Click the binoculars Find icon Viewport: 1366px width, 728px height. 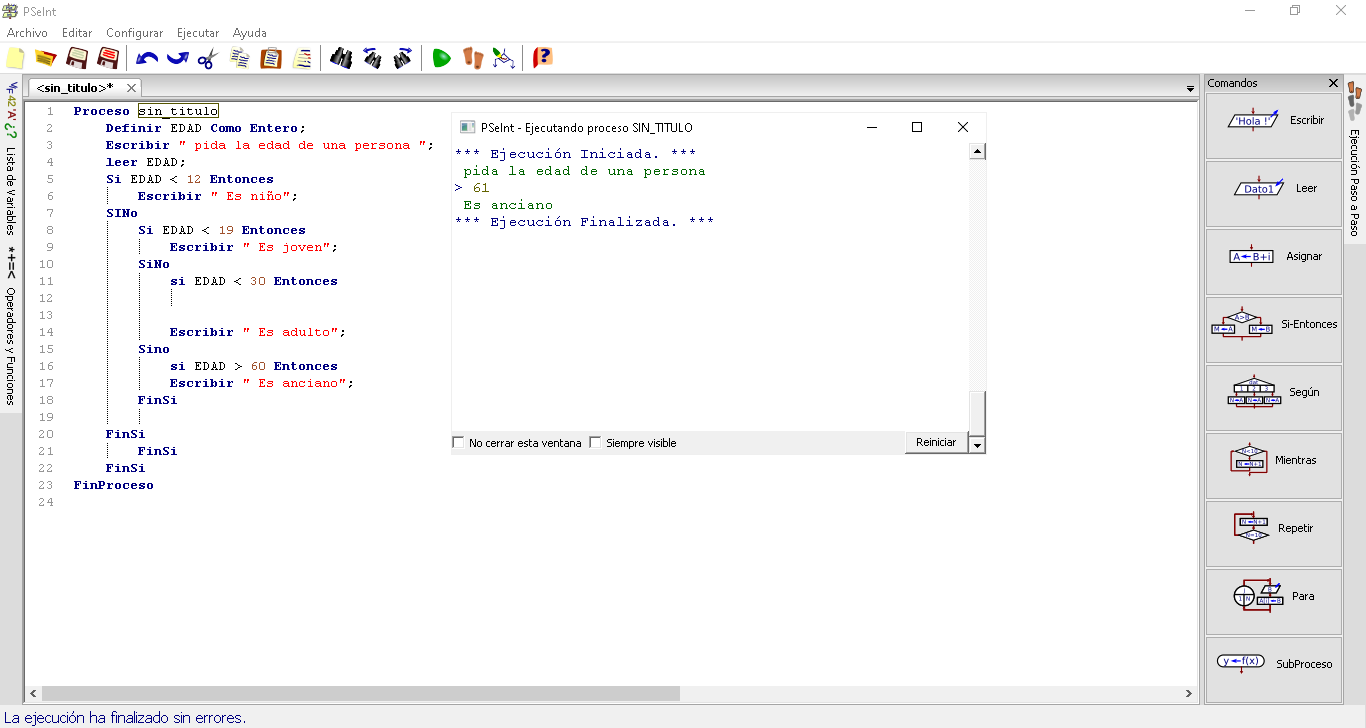click(x=341, y=58)
